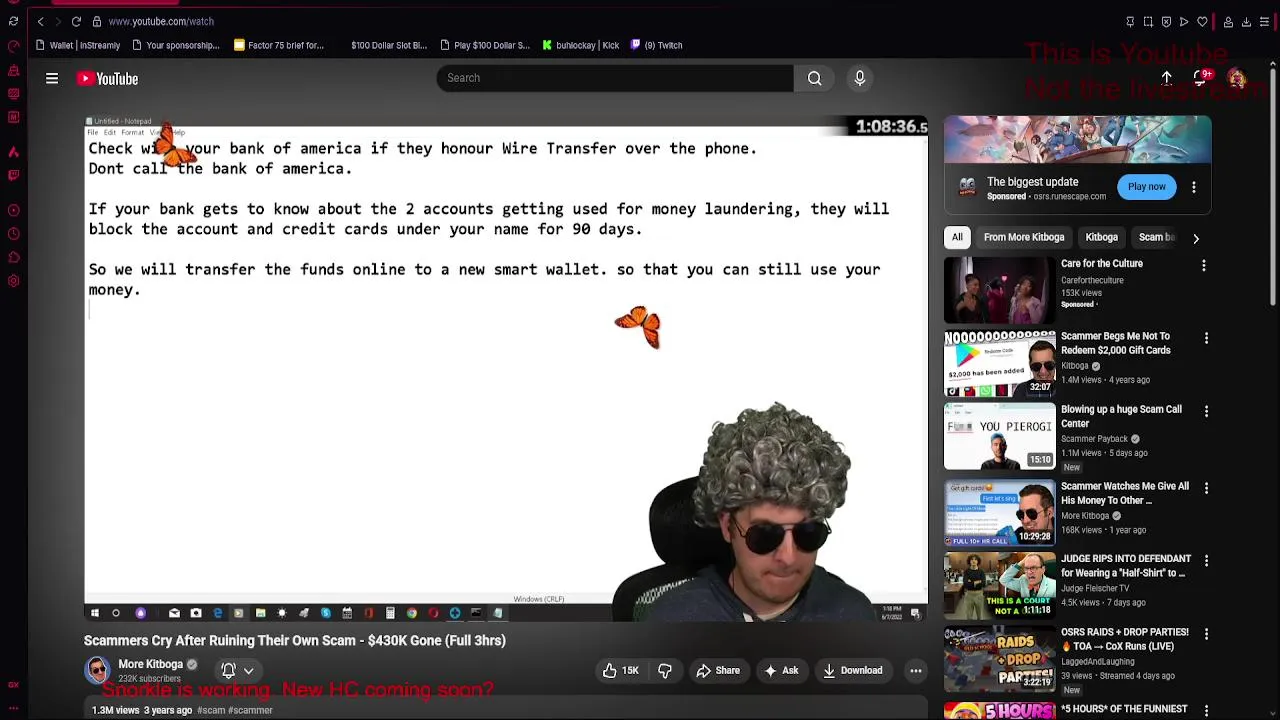
Task: Open the #scam hashtag
Action: [211, 710]
